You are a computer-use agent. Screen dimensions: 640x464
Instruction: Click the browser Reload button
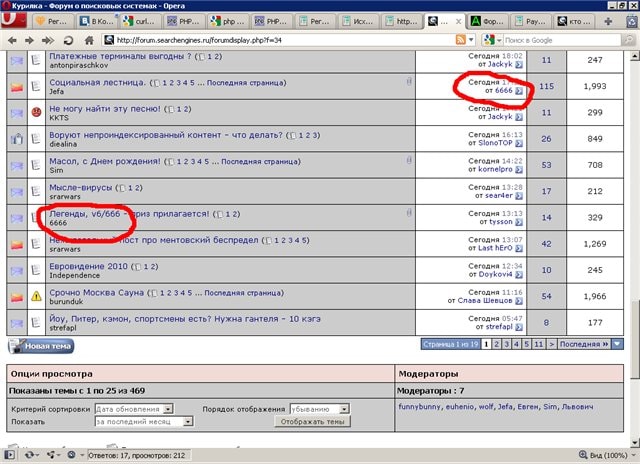coord(69,39)
